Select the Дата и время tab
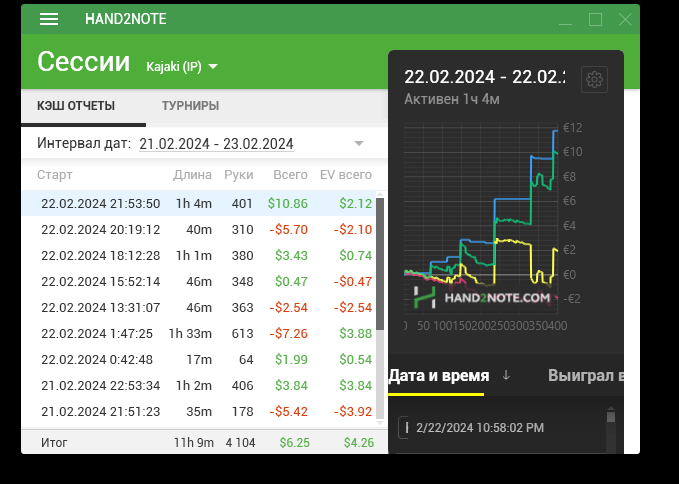This screenshot has width=679, height=484. 439,376
